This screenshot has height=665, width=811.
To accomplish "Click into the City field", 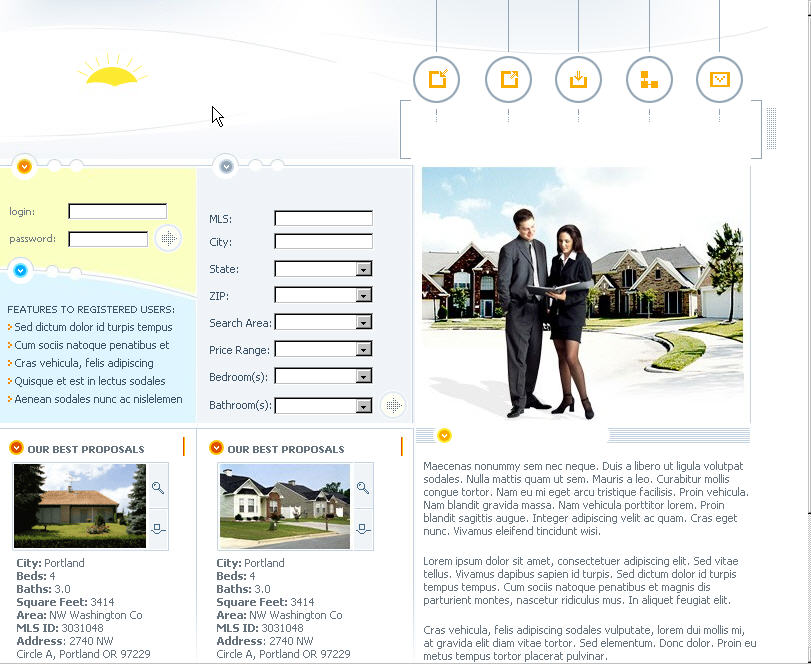I will point(323,241).
